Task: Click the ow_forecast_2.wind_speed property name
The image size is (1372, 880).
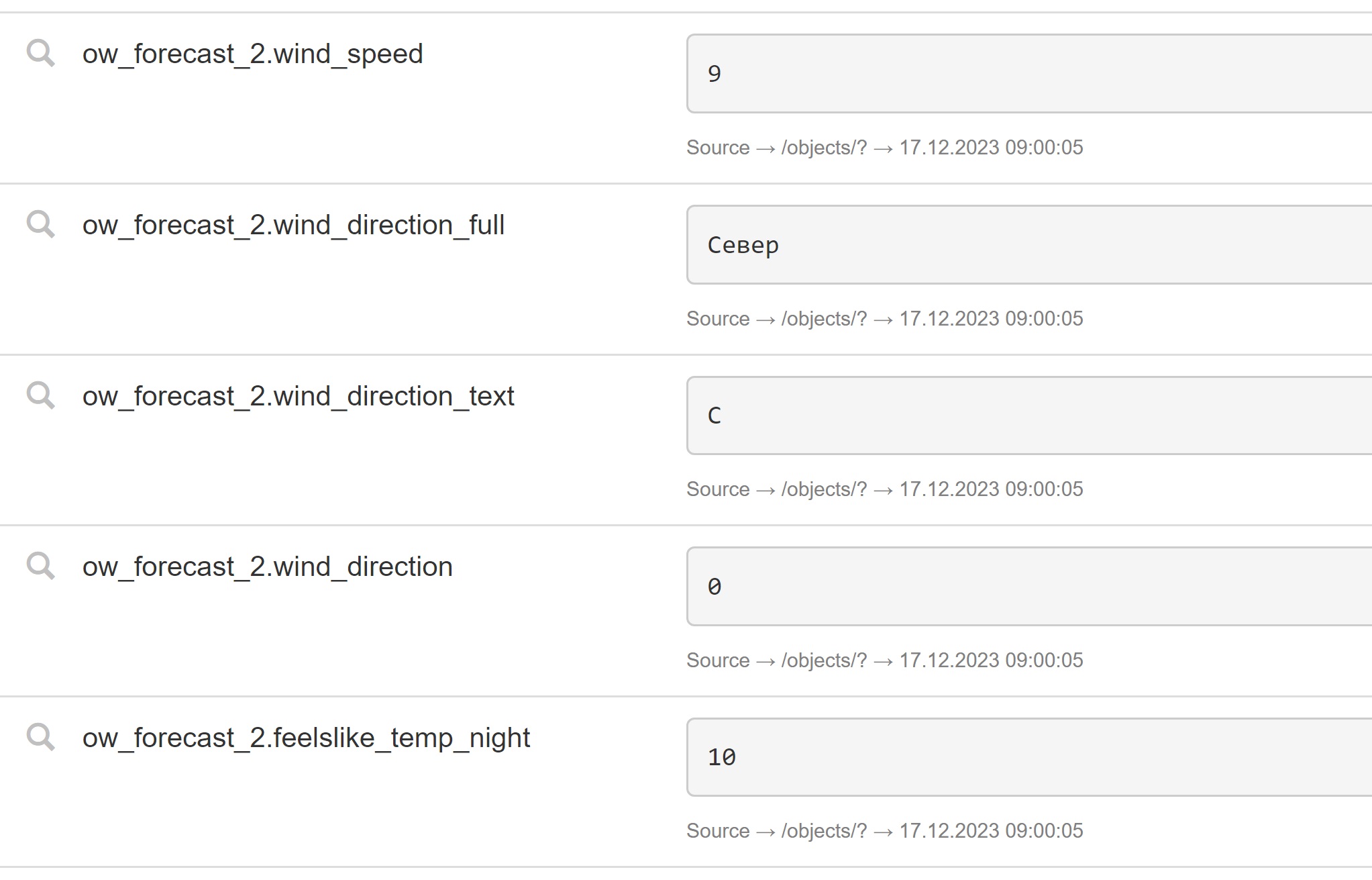Action: pyautogui.click(x=252, y=54)
